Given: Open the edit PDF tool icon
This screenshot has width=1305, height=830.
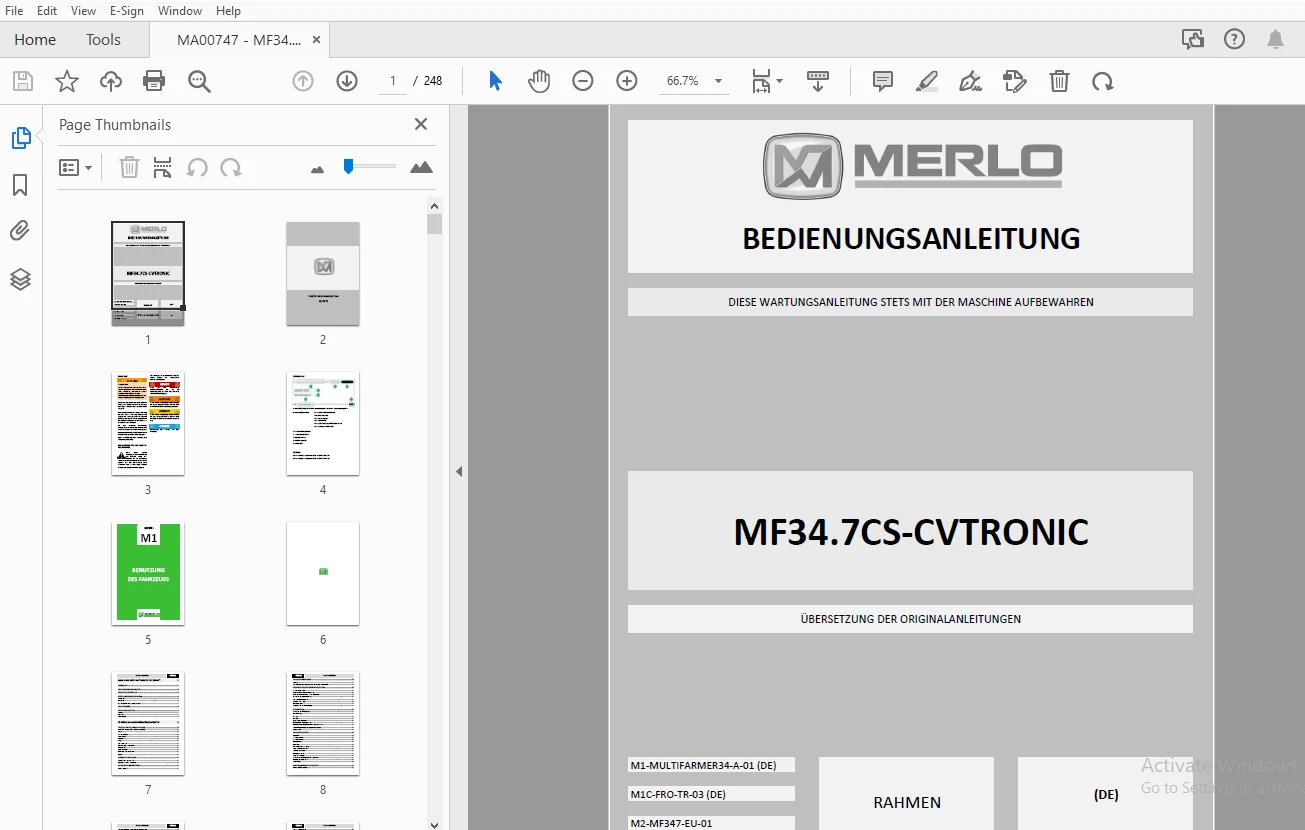Looking at the screenshot, I should coord(1015,81).
